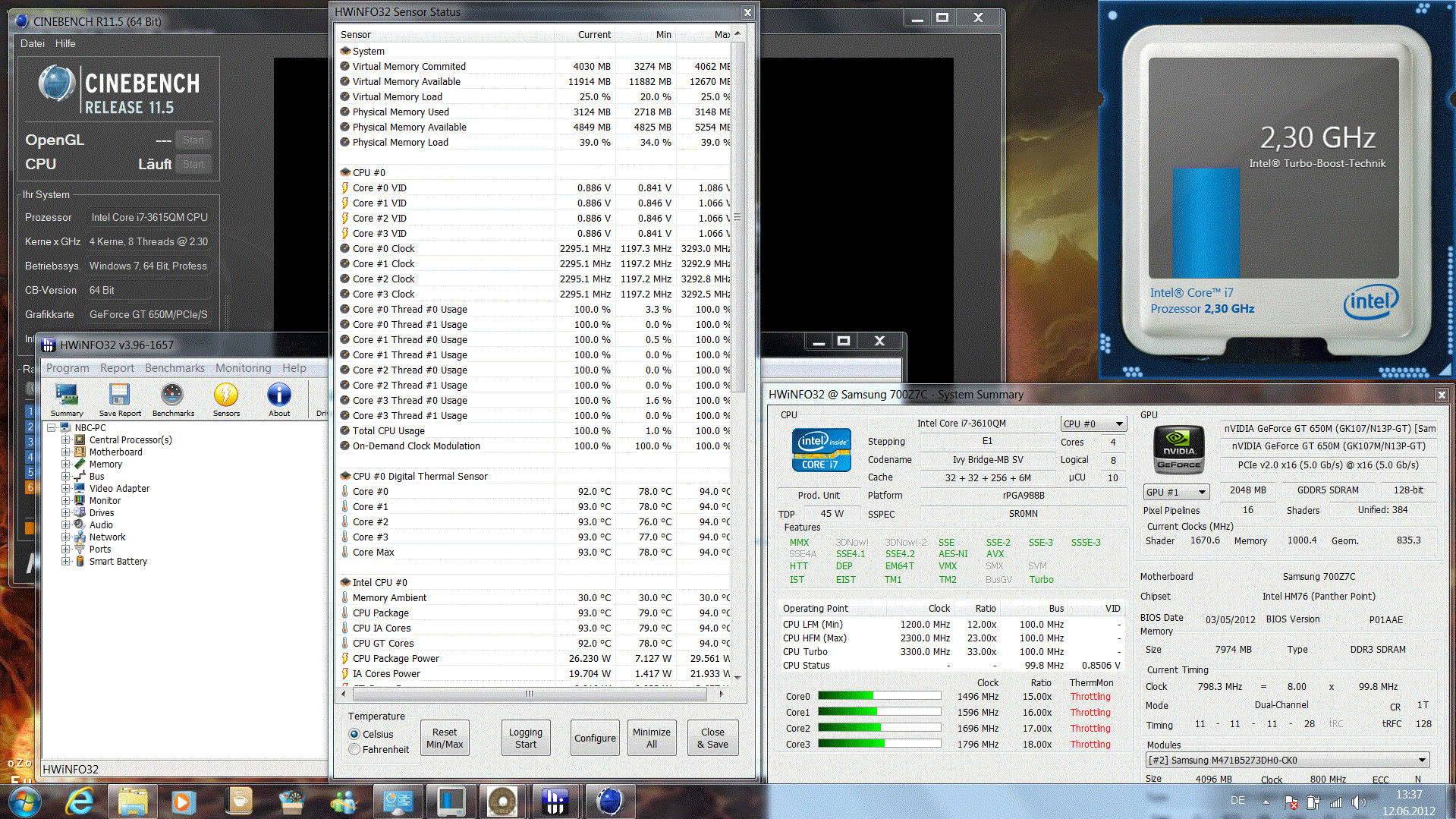Click the Reset Min/Max button
This screenshot has height=819, width=1456.
(x=445, y=738)
